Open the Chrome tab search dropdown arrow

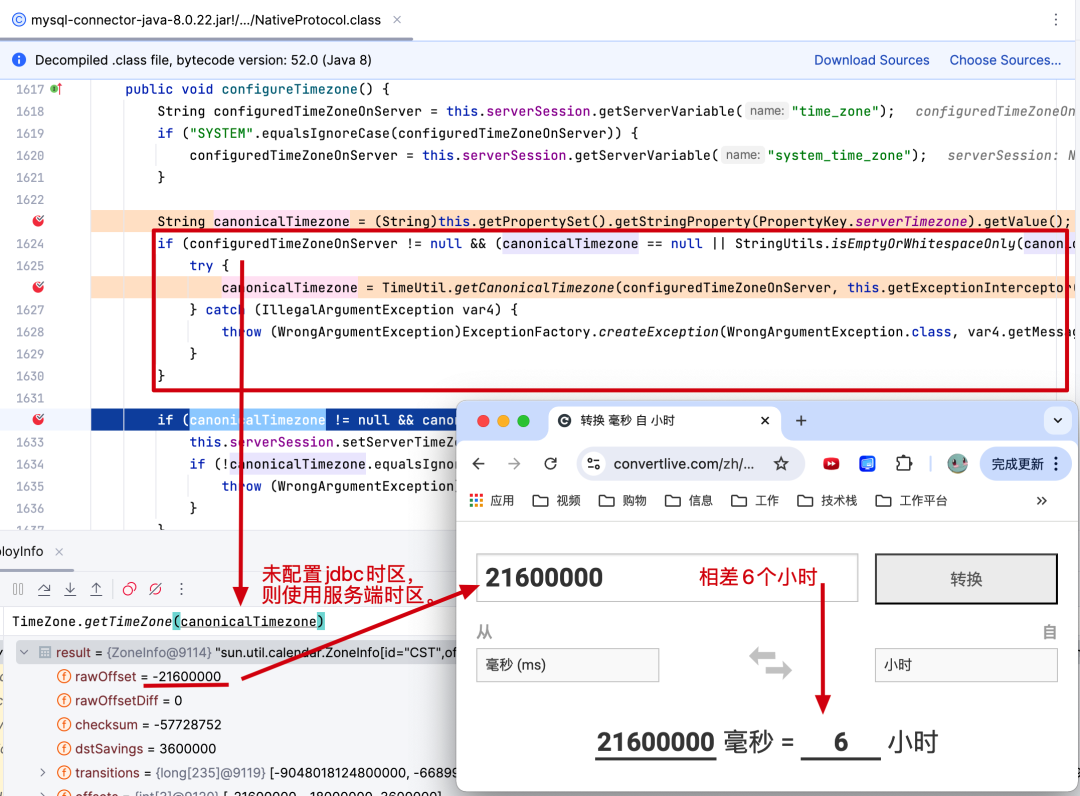[x=1057, y=420]
